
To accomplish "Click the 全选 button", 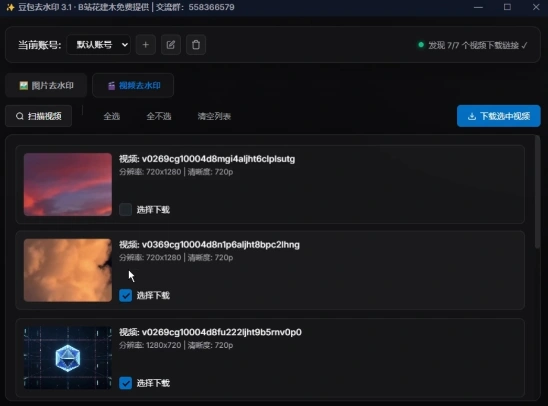I will [x=112, y=116].
